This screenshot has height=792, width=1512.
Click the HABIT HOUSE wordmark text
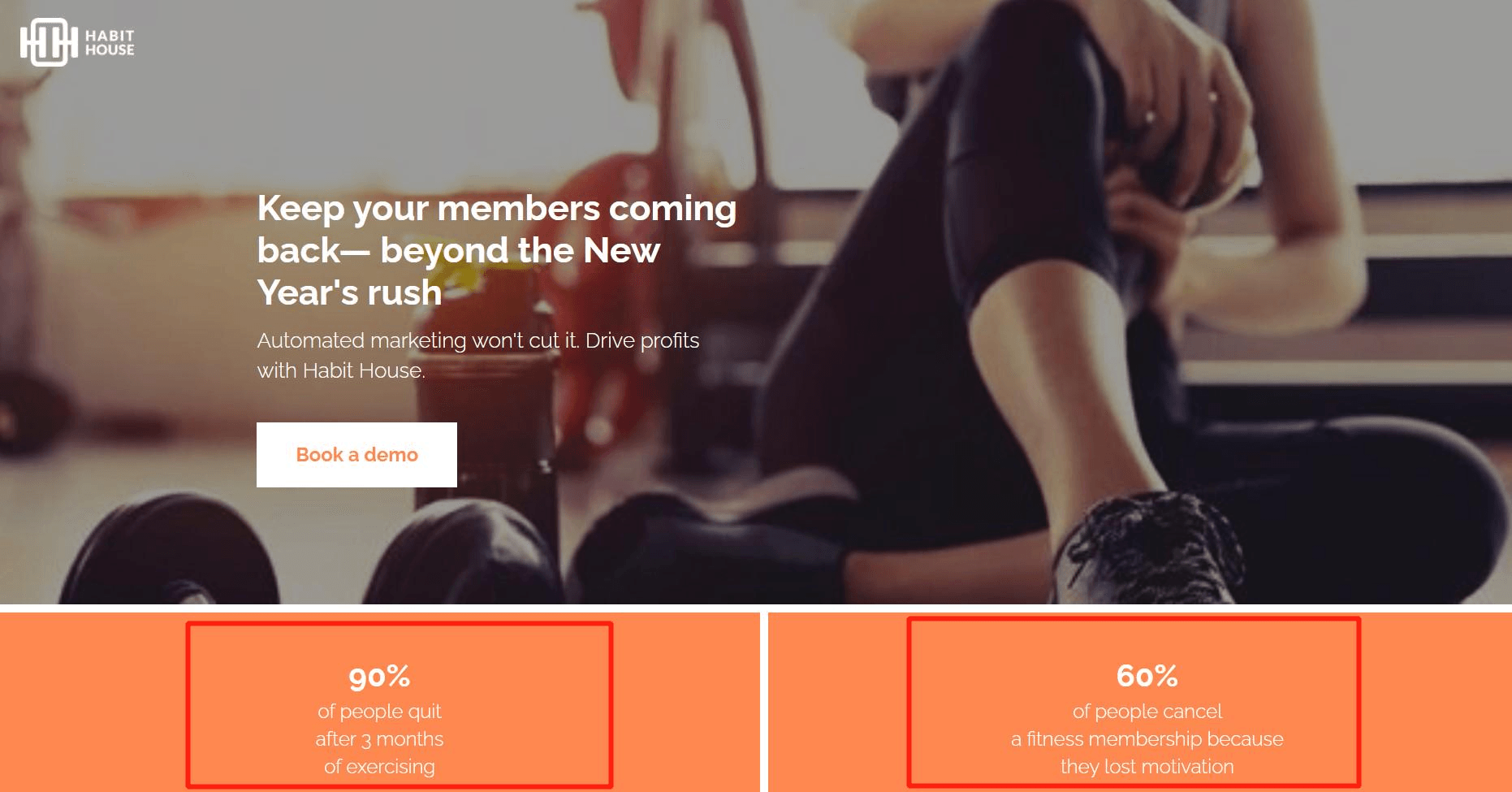tap(110, 42)
